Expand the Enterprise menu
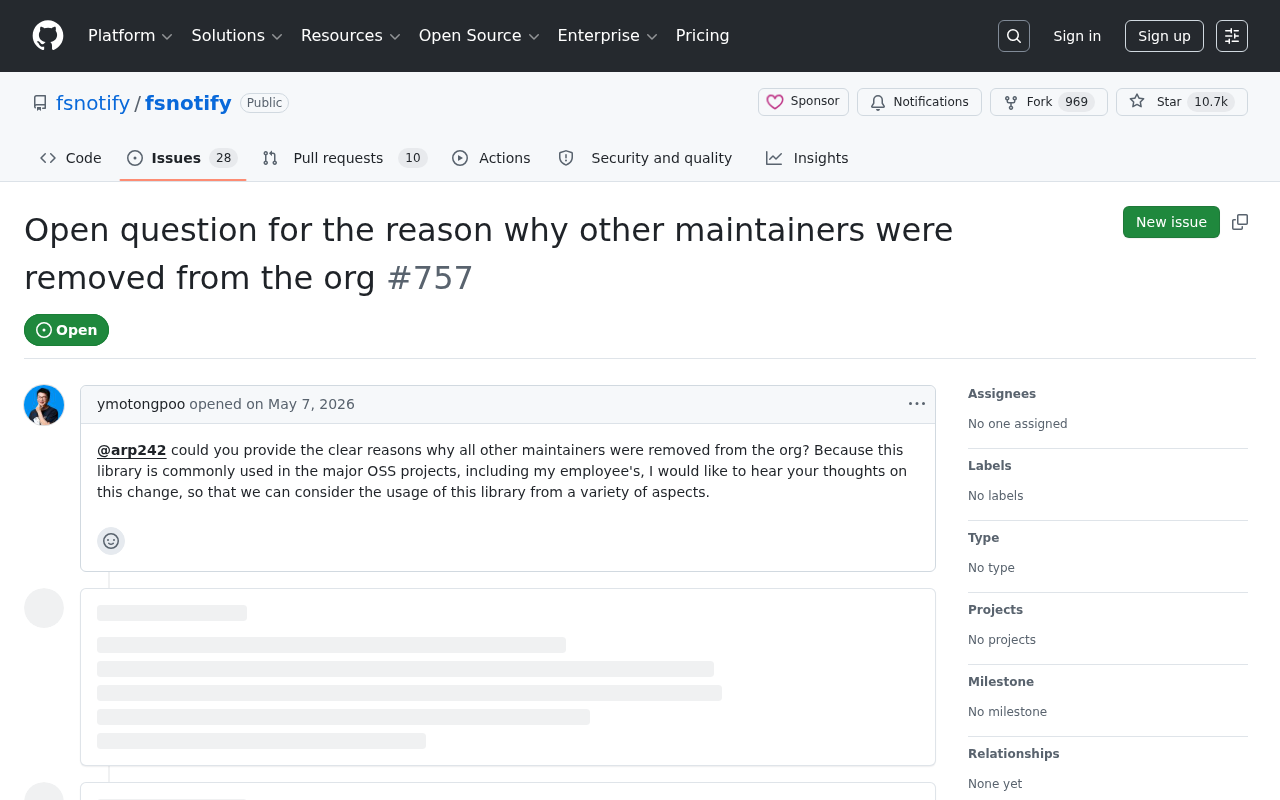Image resolution: width=1280 pixels, height=800 pixels. coord(608,36)
